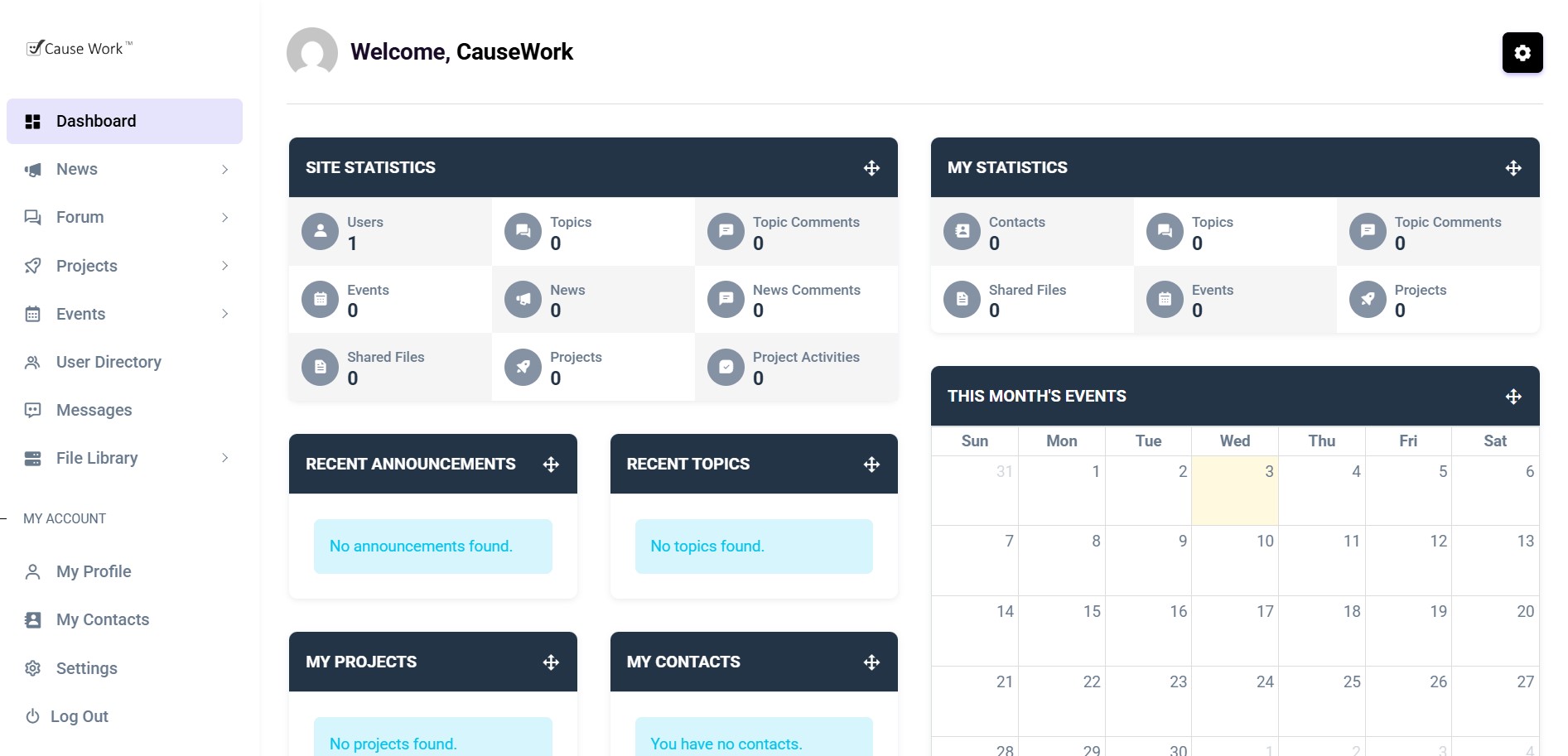Image resolution: width=1568 pixels, height=756 pixels.
Task: Click the user avatar next to Welcome
Action: tap(311, 52)
